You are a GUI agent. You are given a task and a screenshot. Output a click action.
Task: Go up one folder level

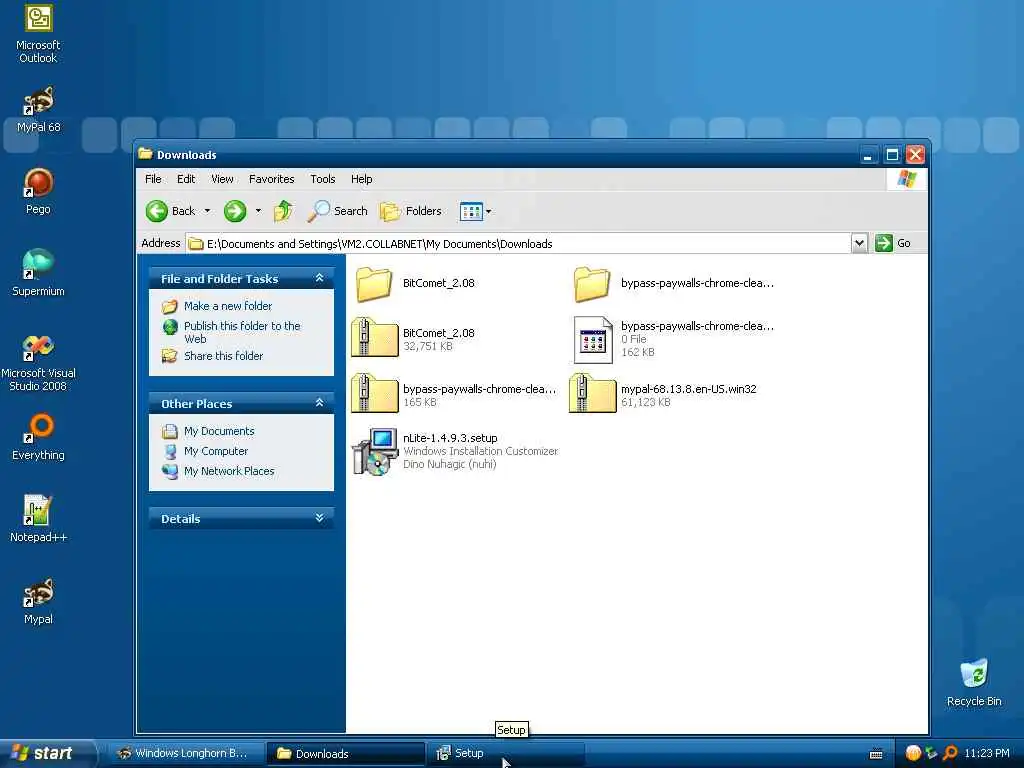283,211
